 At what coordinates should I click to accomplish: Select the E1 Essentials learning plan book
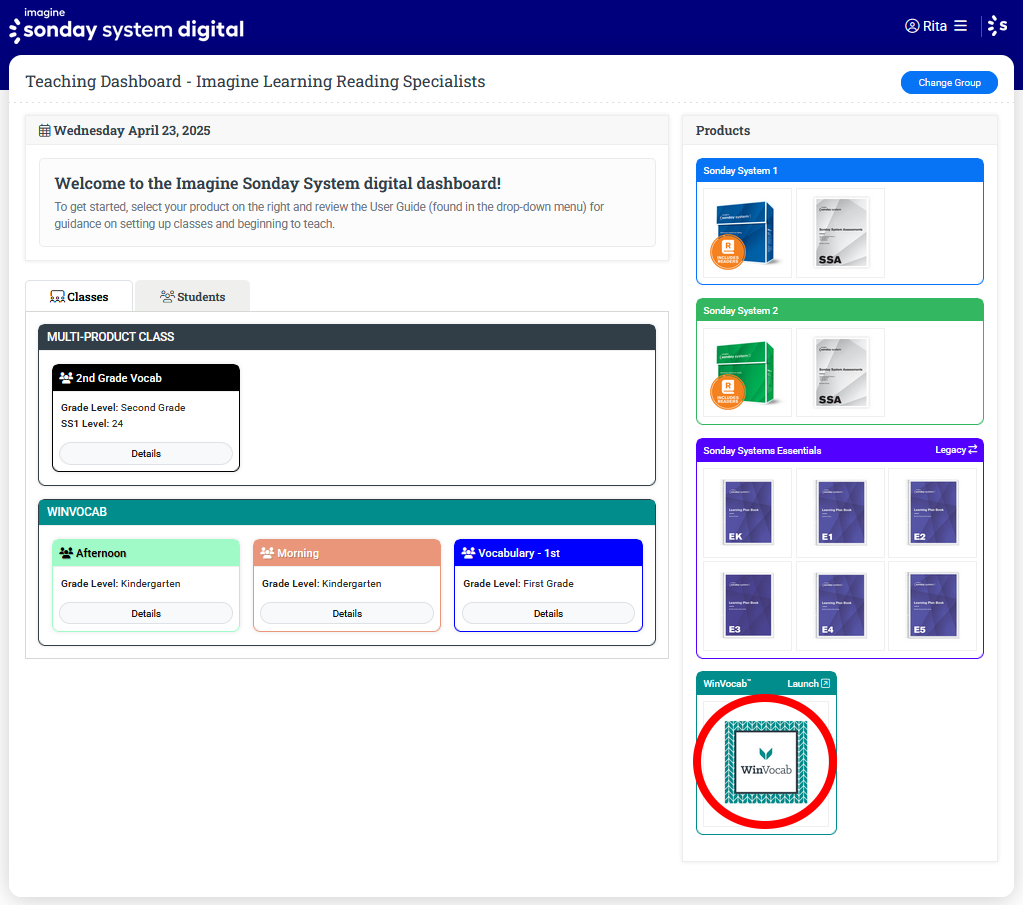tap(840, 513)
